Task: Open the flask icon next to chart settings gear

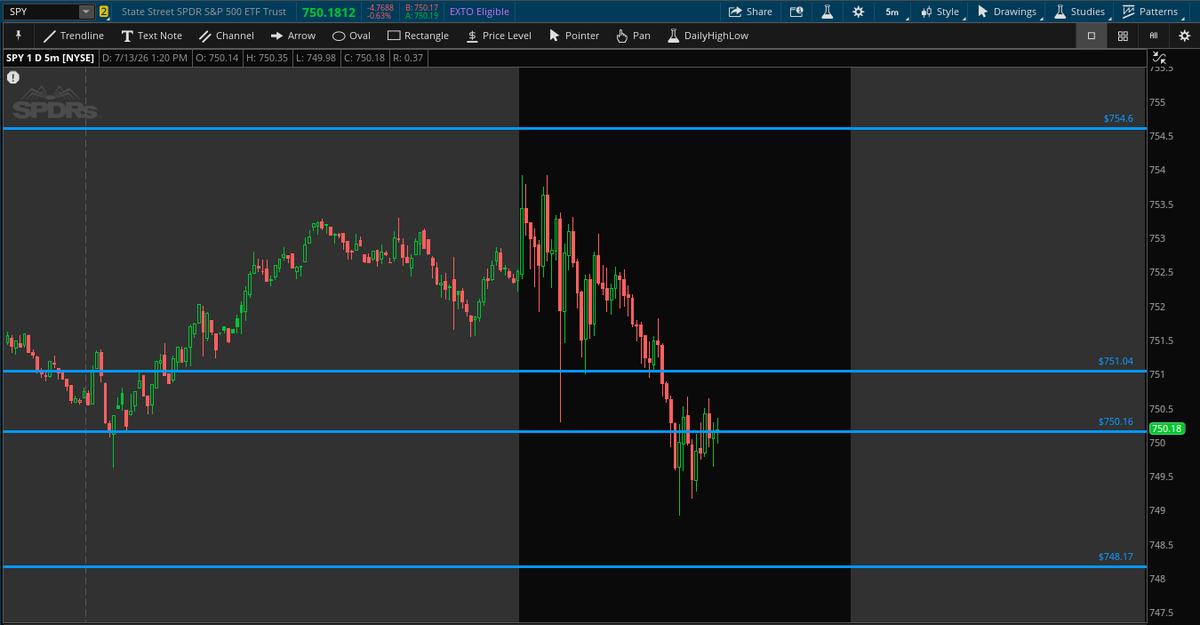Action: tap(827, 12)
